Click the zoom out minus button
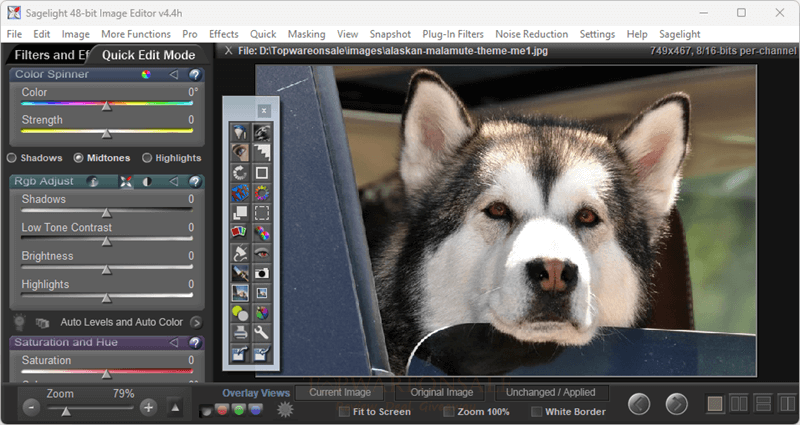 point(32,408)
